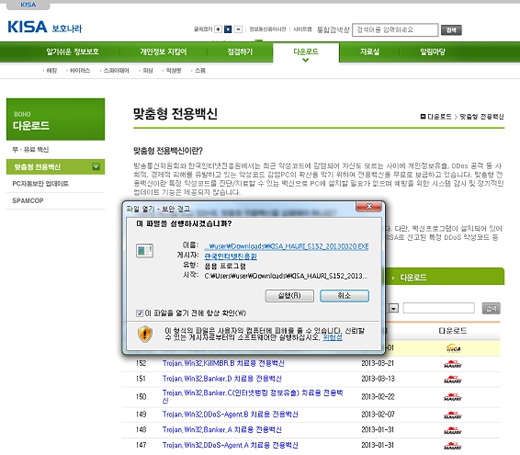Select PC자동보안 업데이트 in sidebar
Image resolution: width=520 pixels, height=455 pixels.
coord(40,184)
